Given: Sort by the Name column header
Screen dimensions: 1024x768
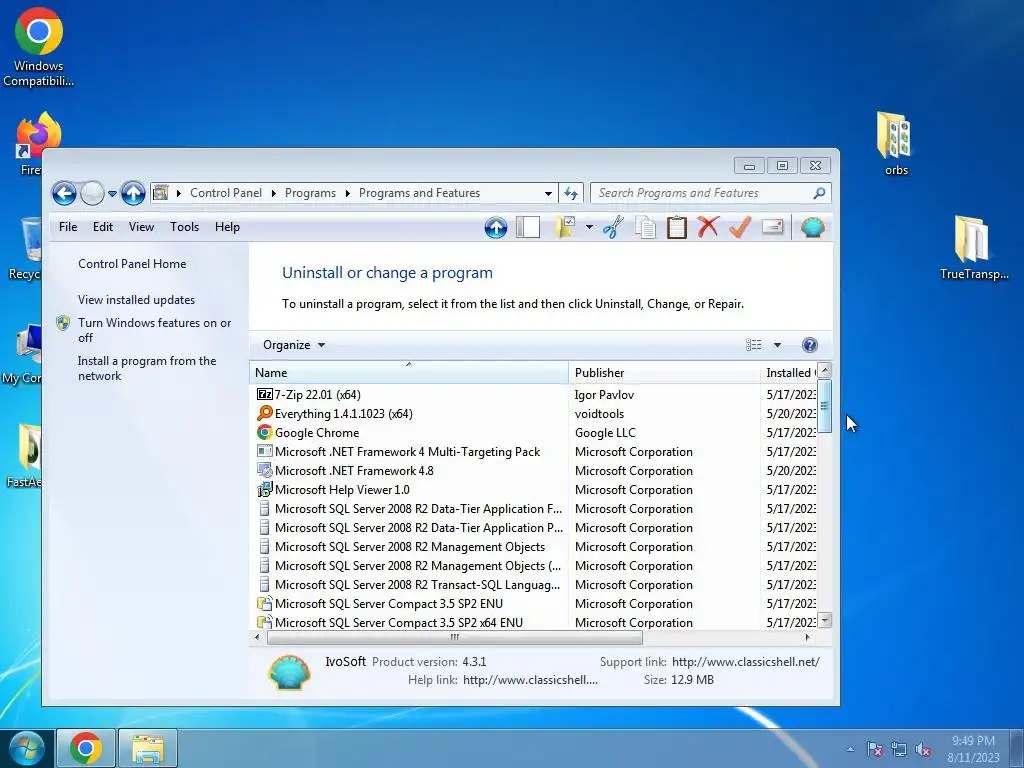Looking at the screenshot, I should tap(409, 373).
